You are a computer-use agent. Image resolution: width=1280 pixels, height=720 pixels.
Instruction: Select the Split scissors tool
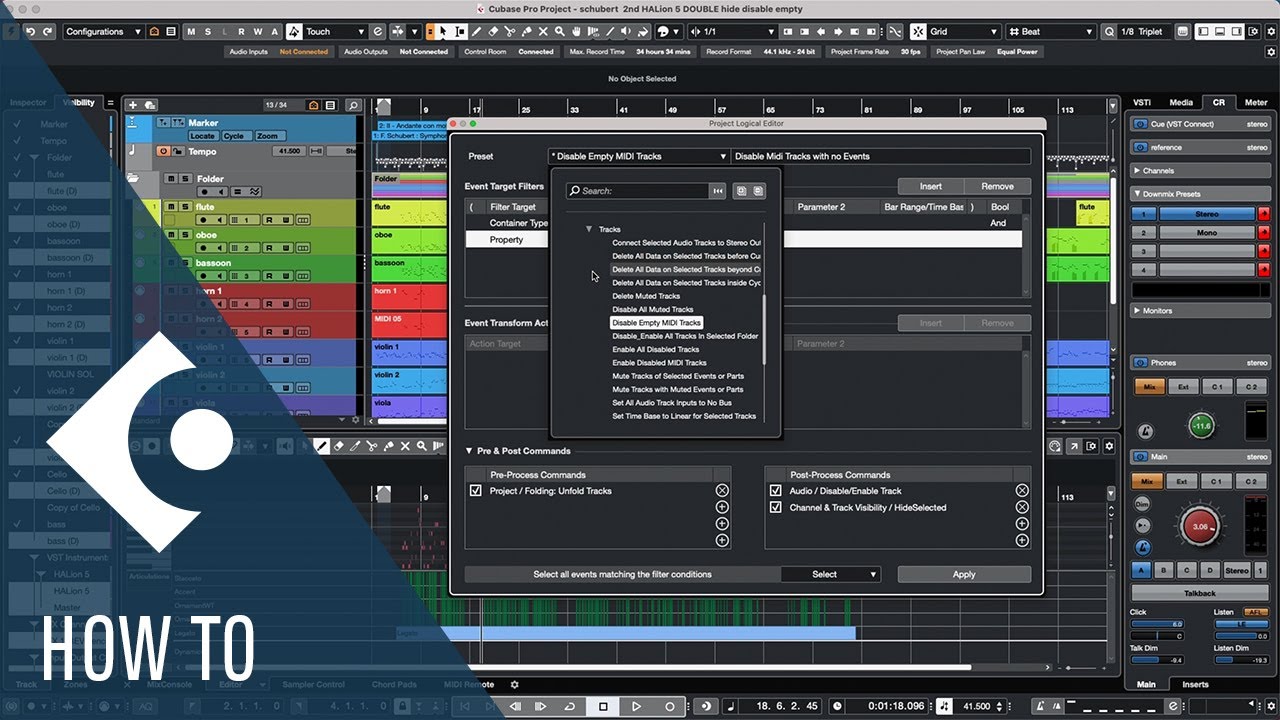coord(511,32)
